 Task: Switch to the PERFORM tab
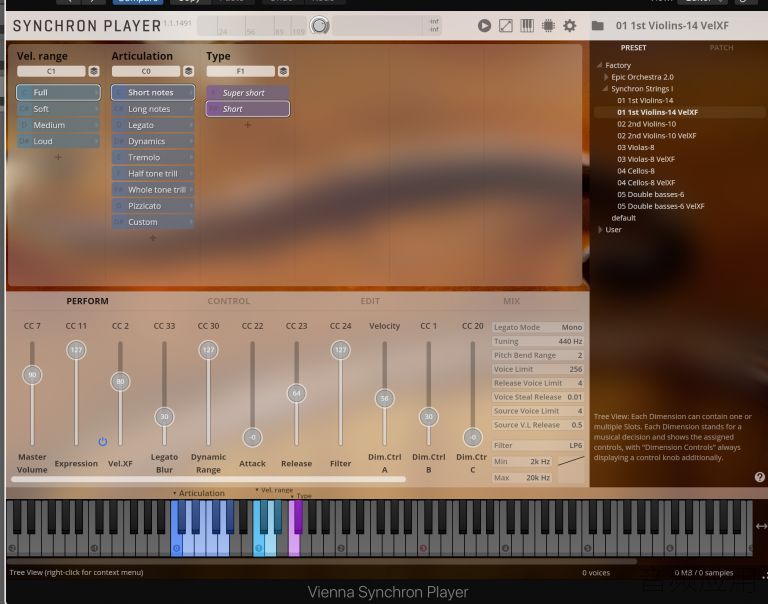coord(87,301)
